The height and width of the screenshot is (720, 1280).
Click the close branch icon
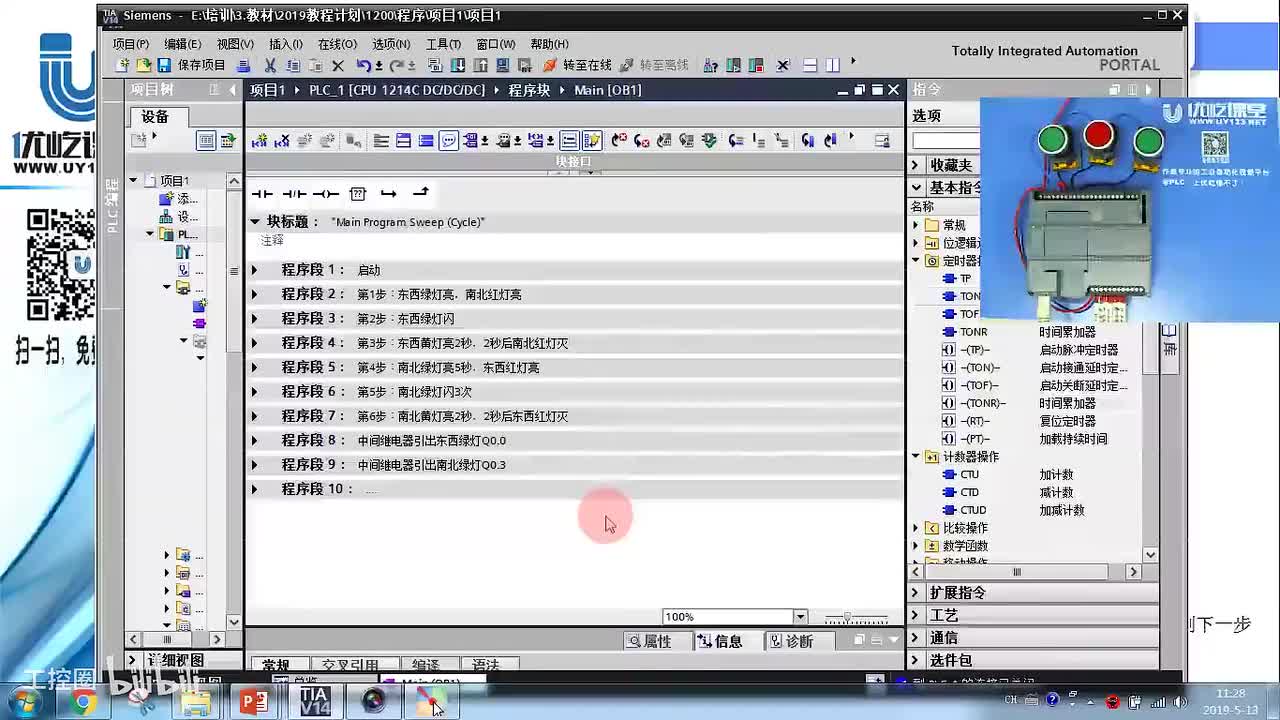coord(421,193)
